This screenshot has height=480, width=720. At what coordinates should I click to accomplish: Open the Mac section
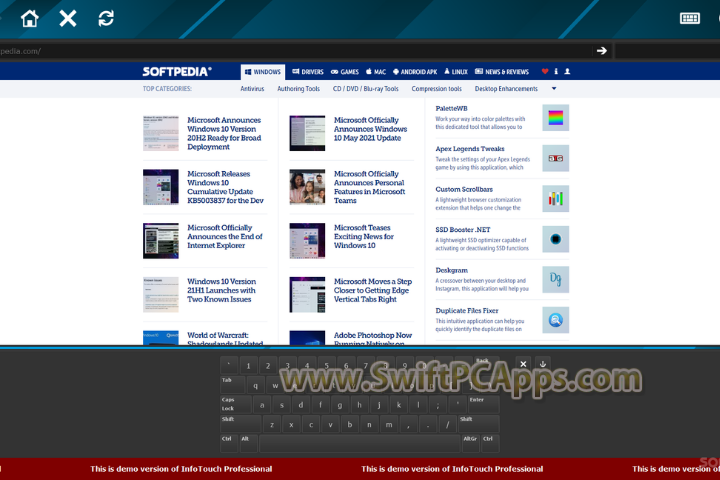(x=376, y=72)
